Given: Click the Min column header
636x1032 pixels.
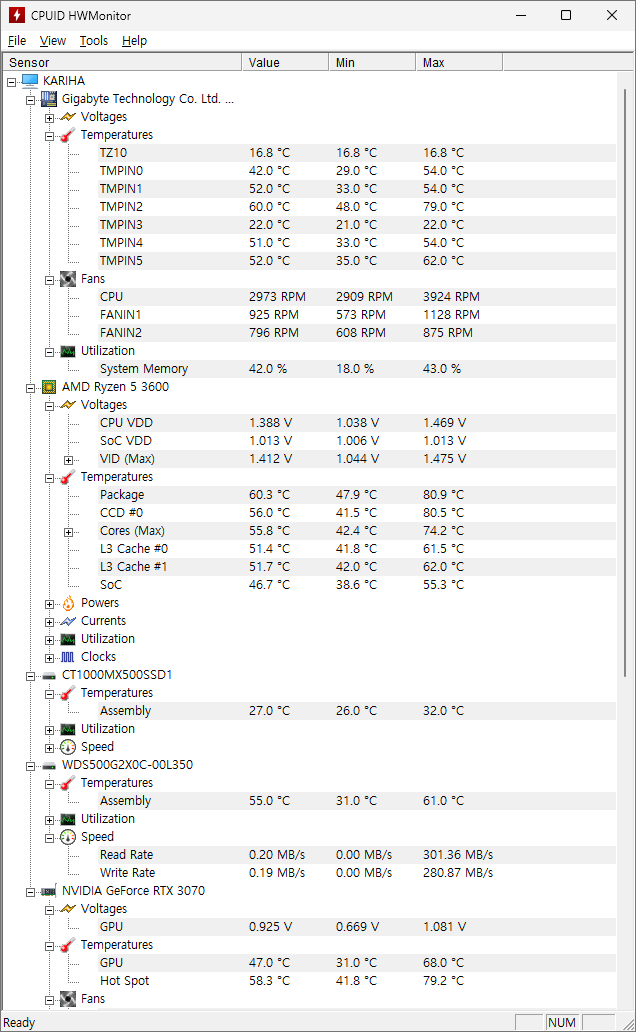Looking at the screenshot, I should pyautogui.click(x=372, y=63).
